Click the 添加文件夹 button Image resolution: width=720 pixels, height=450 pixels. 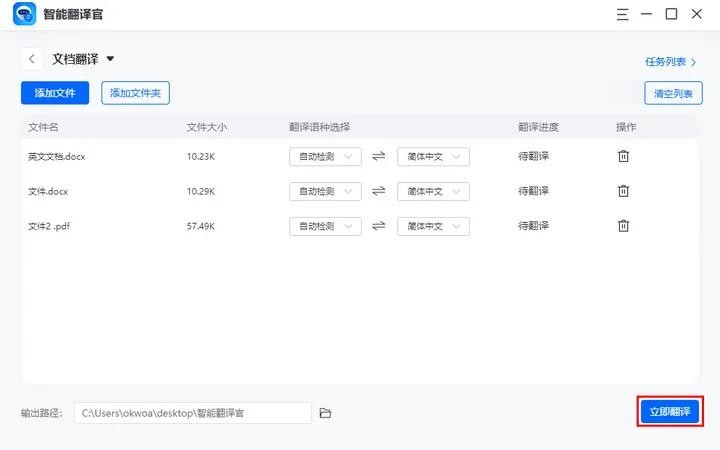[135, 93]
